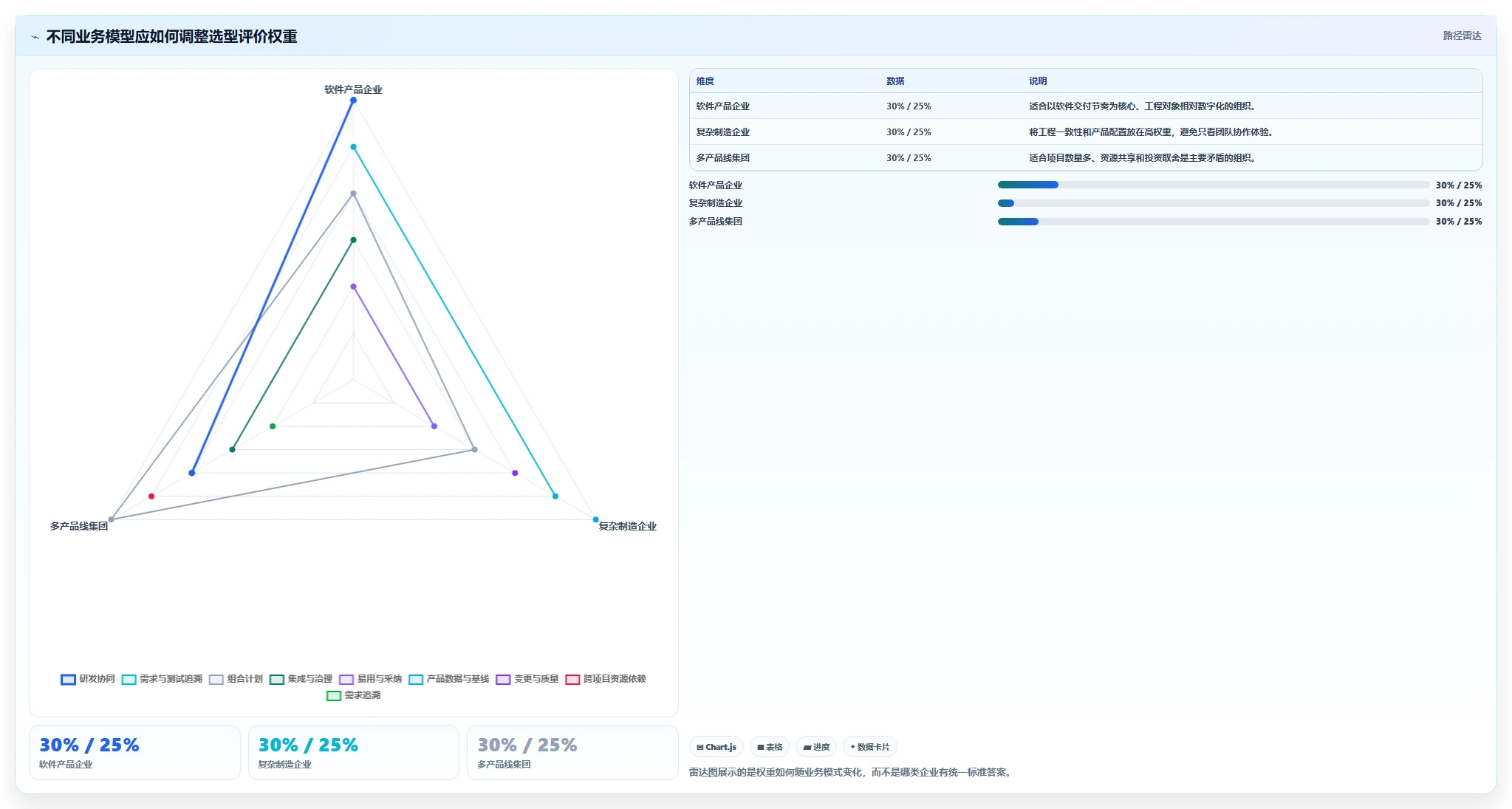The image size is (1512, 809).
Task: Toggle the 研发协同 legend series
Action: click(x=88, y=679)
